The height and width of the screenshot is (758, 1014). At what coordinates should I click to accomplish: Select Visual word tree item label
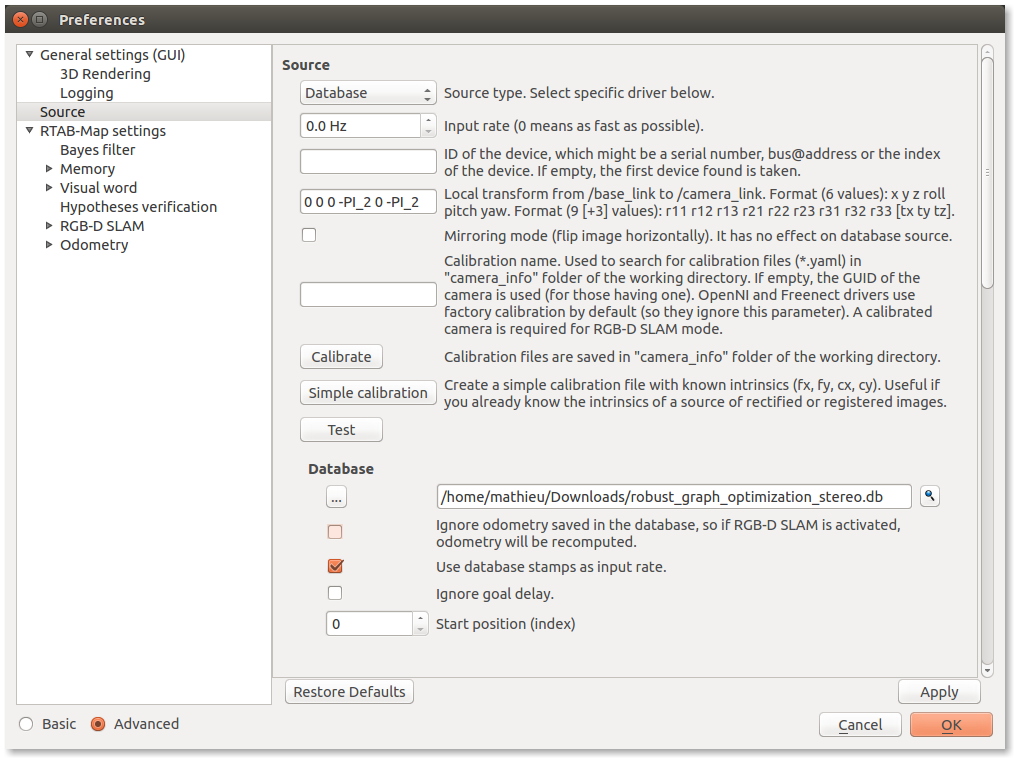[98, 188]
